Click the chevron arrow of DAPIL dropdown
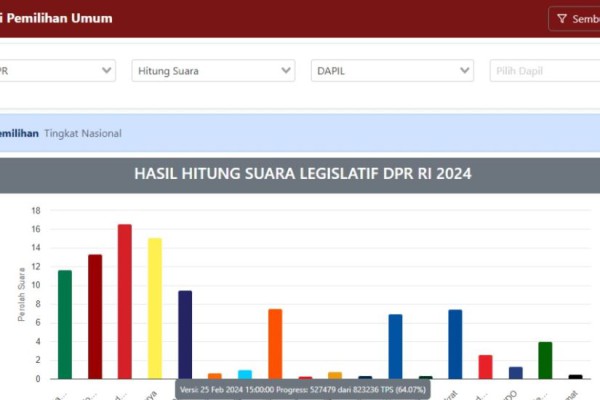 point(465,70)
